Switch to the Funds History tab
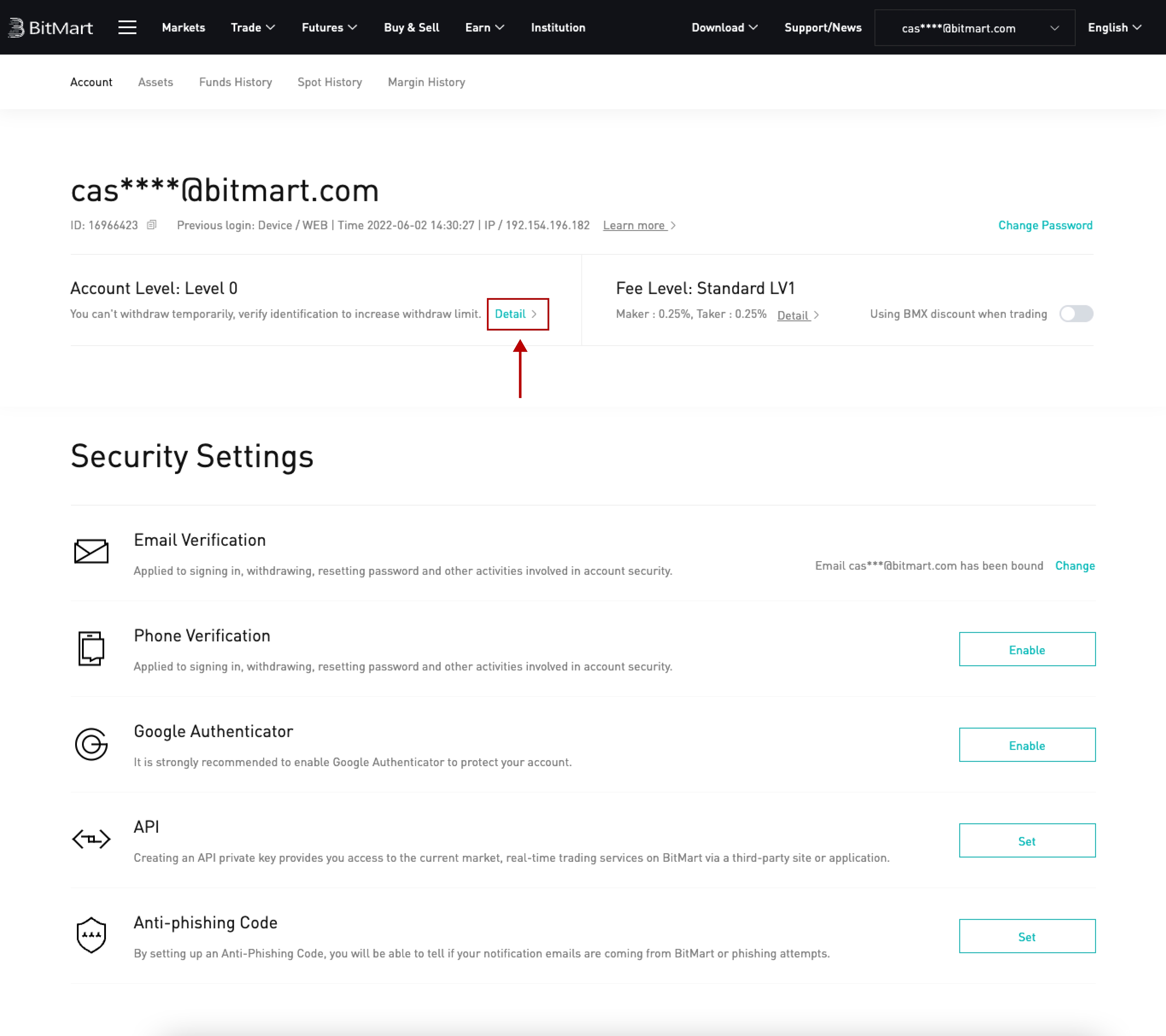Screen dimensions: 1166x1036 point(235,82)
